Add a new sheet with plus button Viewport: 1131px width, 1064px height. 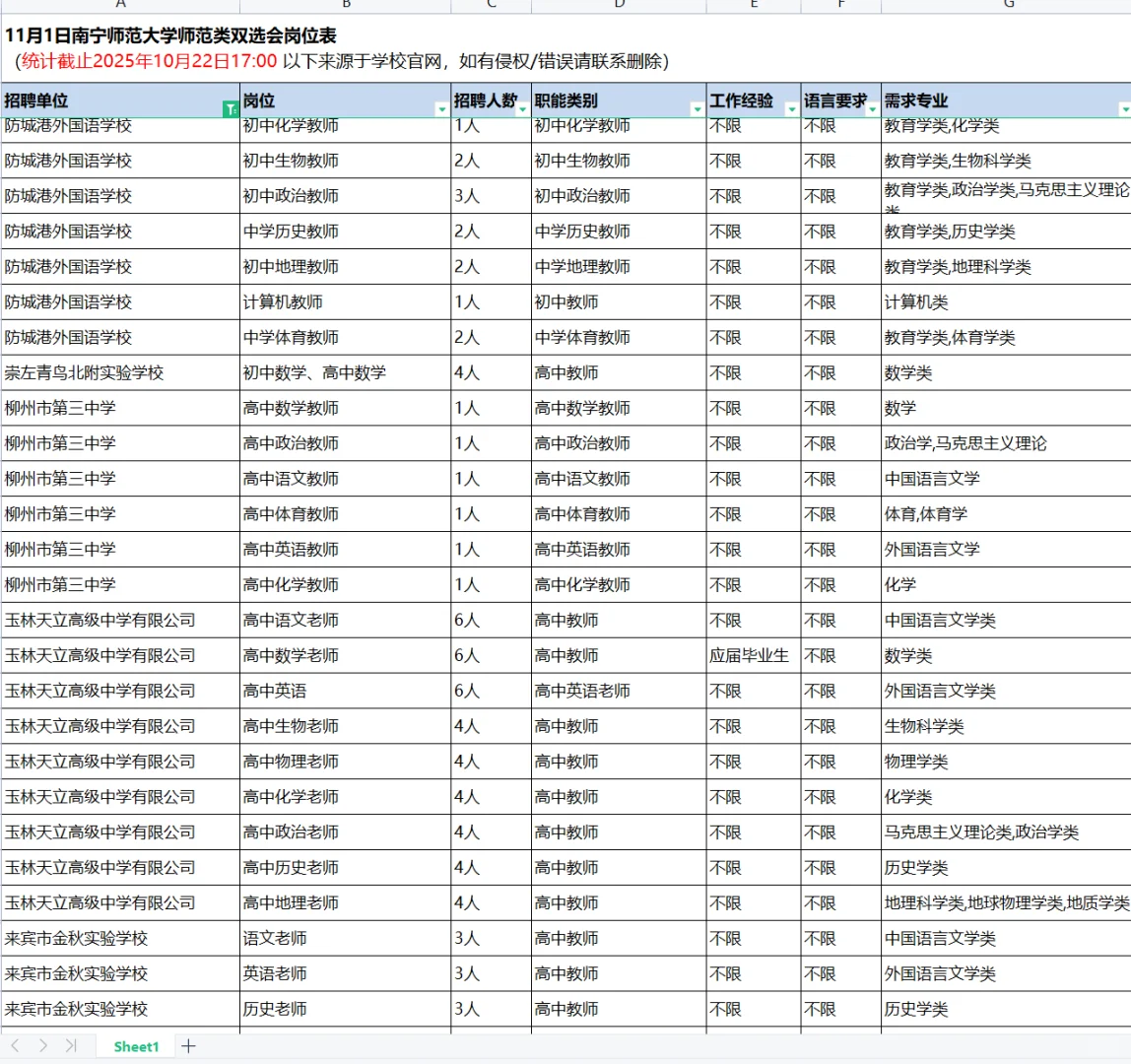point(189,1046)
